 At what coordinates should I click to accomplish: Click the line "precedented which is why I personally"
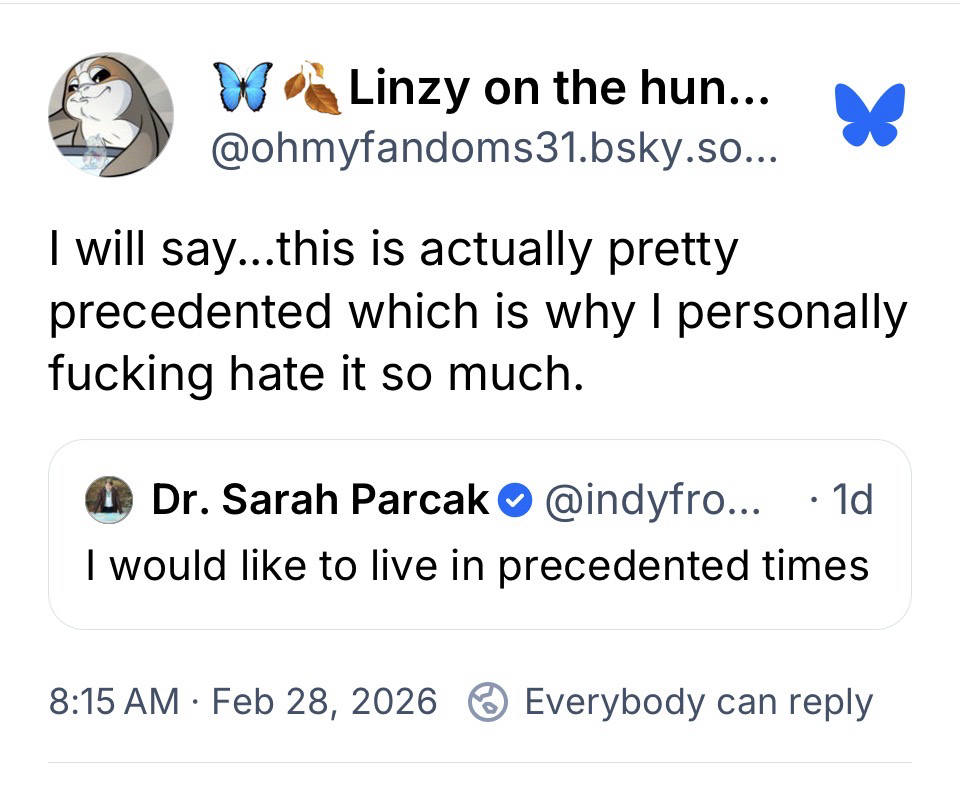pos(477,312)
